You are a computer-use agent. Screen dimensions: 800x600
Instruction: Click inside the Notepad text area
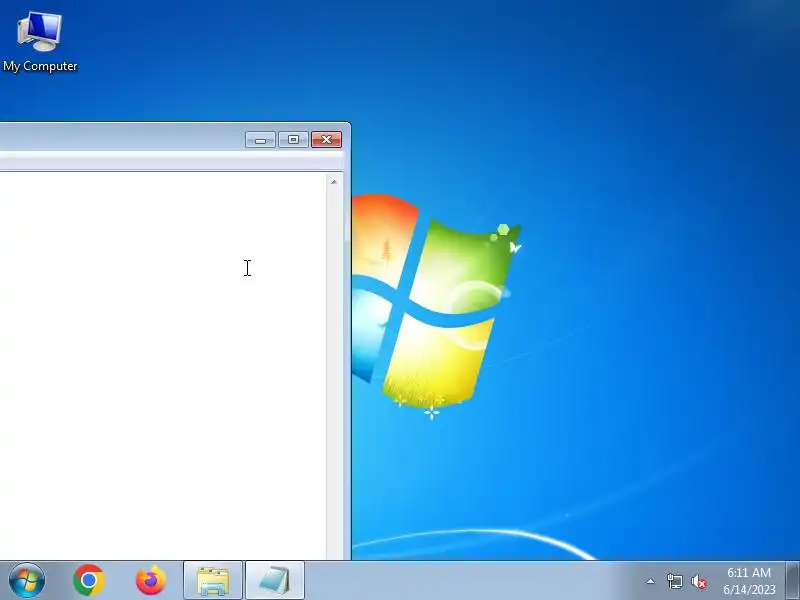point(162,365)
